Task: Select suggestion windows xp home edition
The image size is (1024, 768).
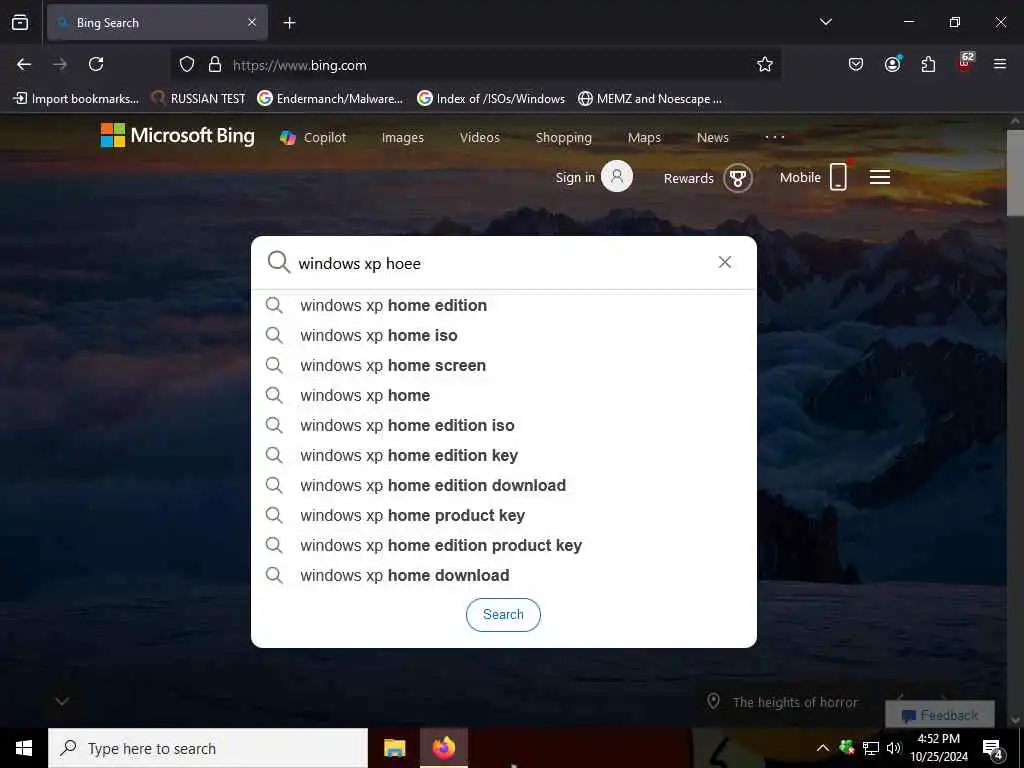Action: point(504,305)
